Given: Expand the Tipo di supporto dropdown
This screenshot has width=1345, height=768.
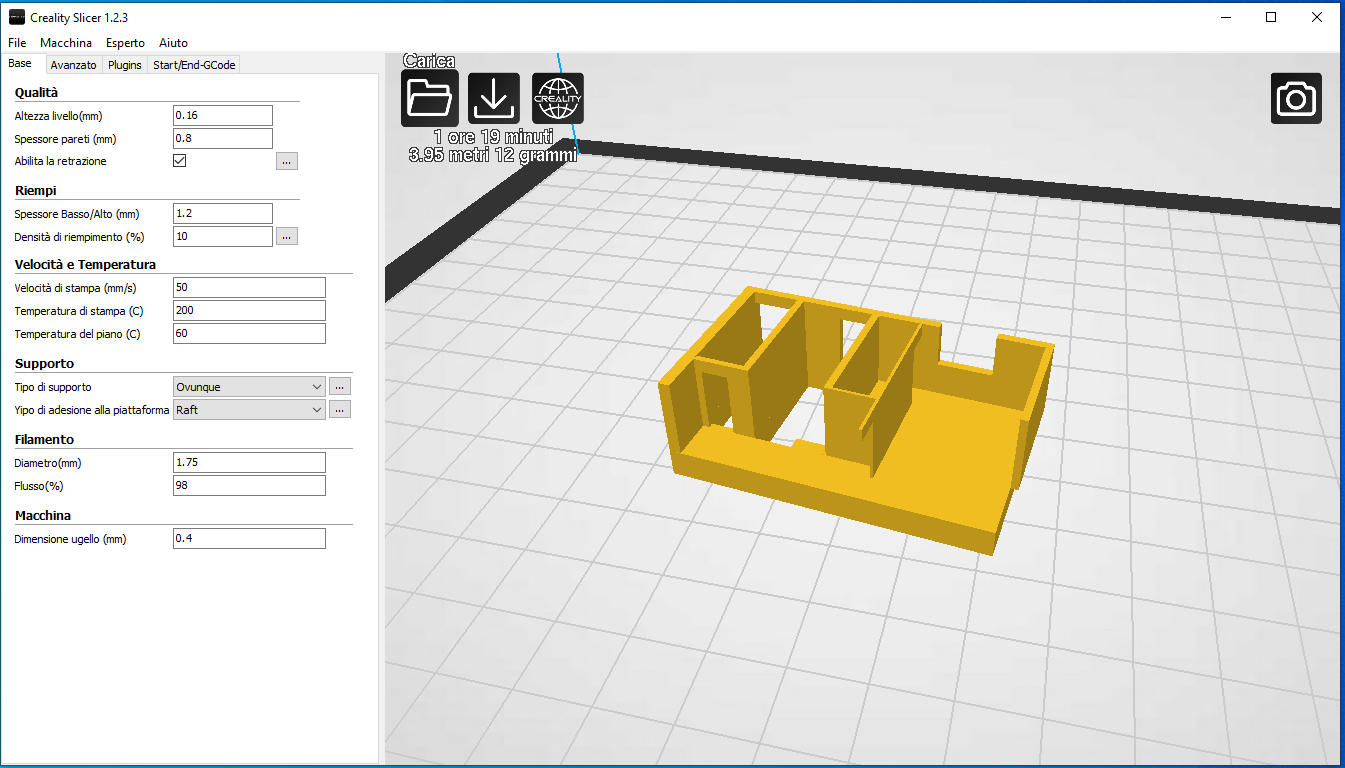Looking at the screenshot, I should point(249,386).
